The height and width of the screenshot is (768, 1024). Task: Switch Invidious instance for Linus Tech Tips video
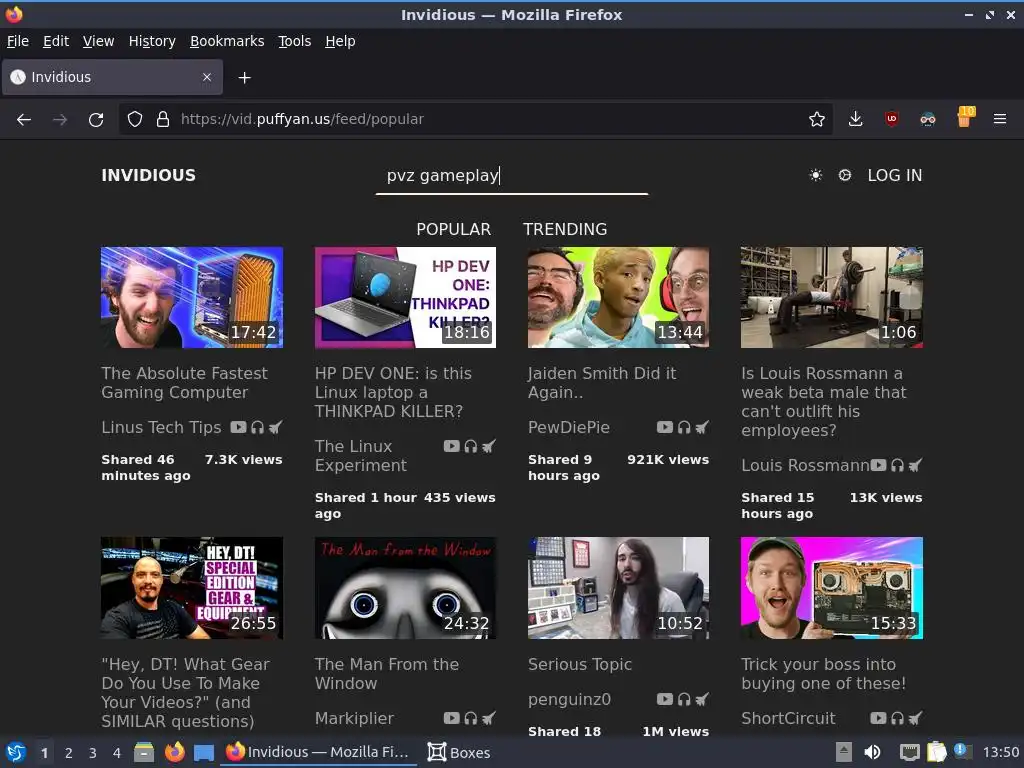[276, 427]
